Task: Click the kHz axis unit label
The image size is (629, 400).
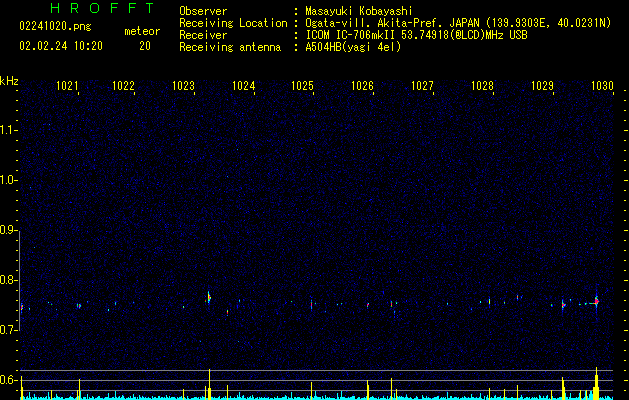Action: click(9, 81)
